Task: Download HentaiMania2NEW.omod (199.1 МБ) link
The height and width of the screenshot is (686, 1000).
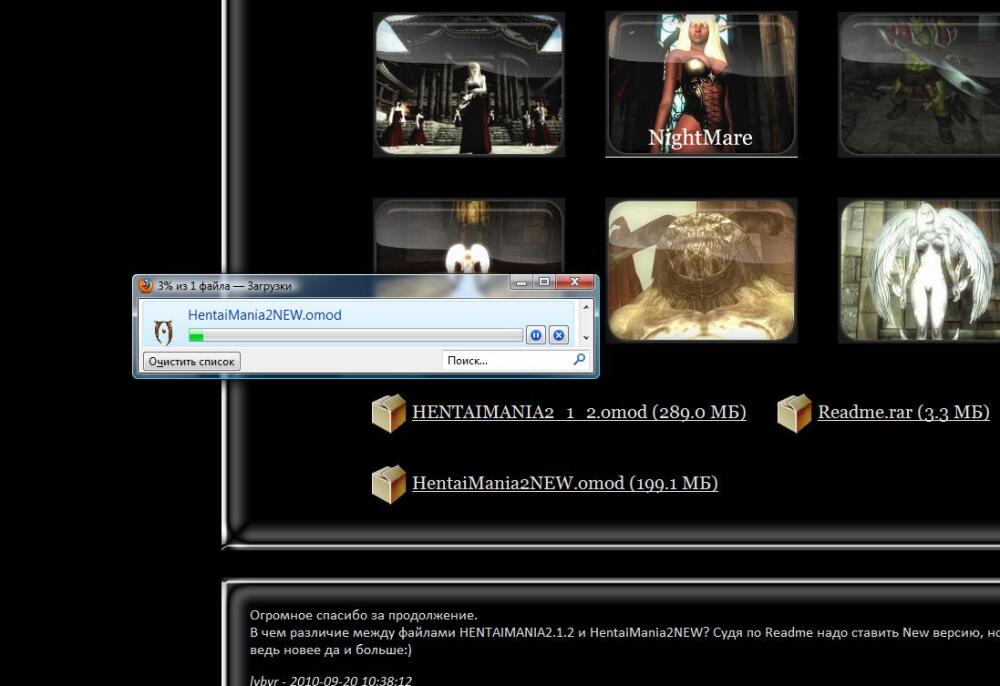Action: [565, 483]
